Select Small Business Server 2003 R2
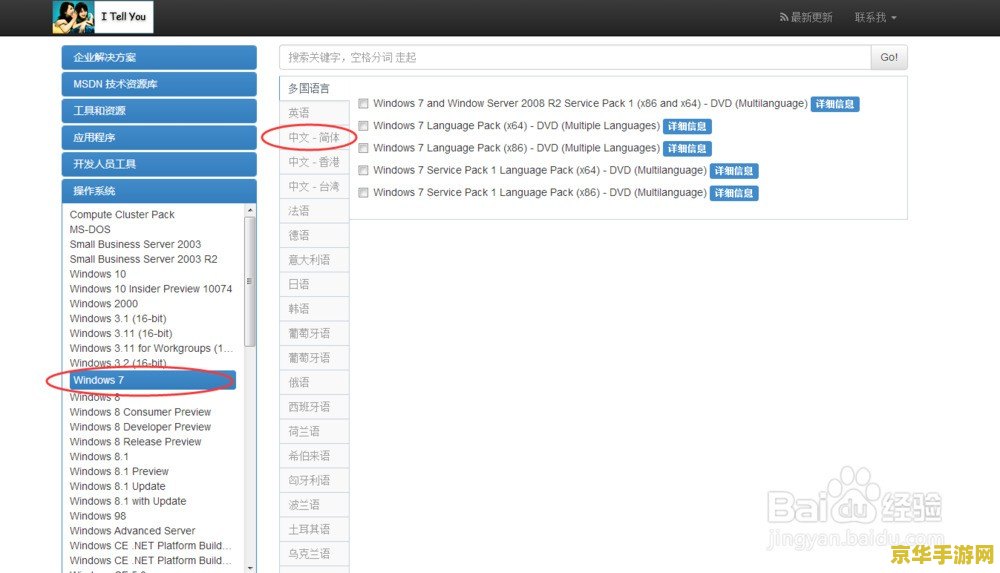This screenshot has height=573, width=1000. (143, 260)
